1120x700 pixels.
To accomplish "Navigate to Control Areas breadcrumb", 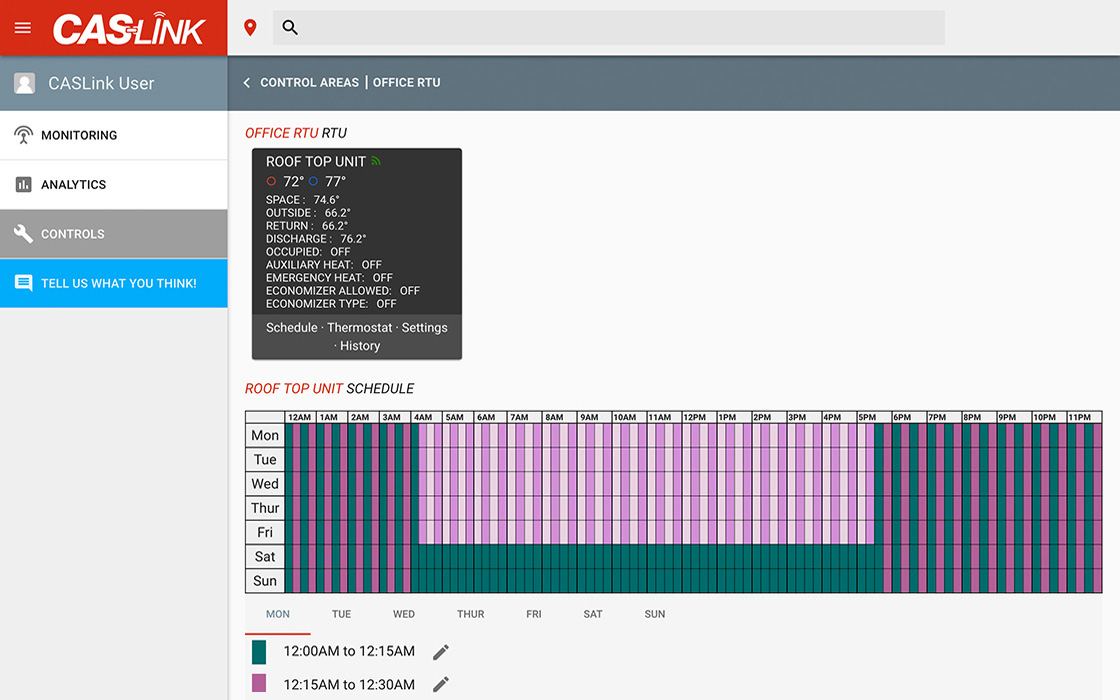I will pos(309,83).
